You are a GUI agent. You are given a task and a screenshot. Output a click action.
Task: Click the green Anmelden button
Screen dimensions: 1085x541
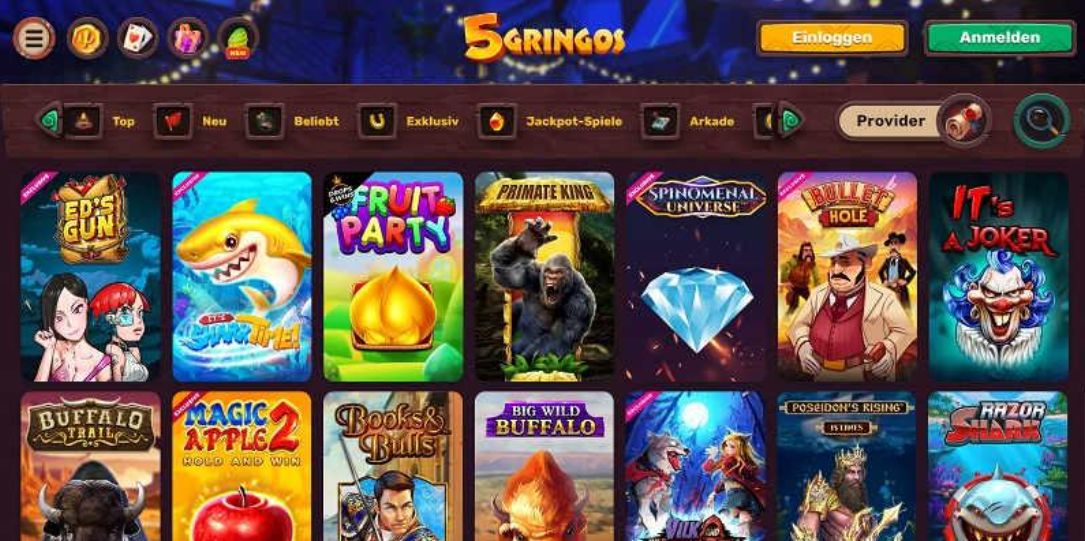coord(1000,38)
